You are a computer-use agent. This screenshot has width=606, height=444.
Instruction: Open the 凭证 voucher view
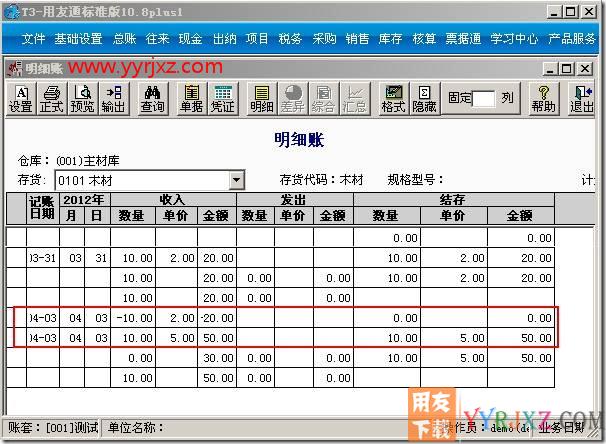coord(223,99)
